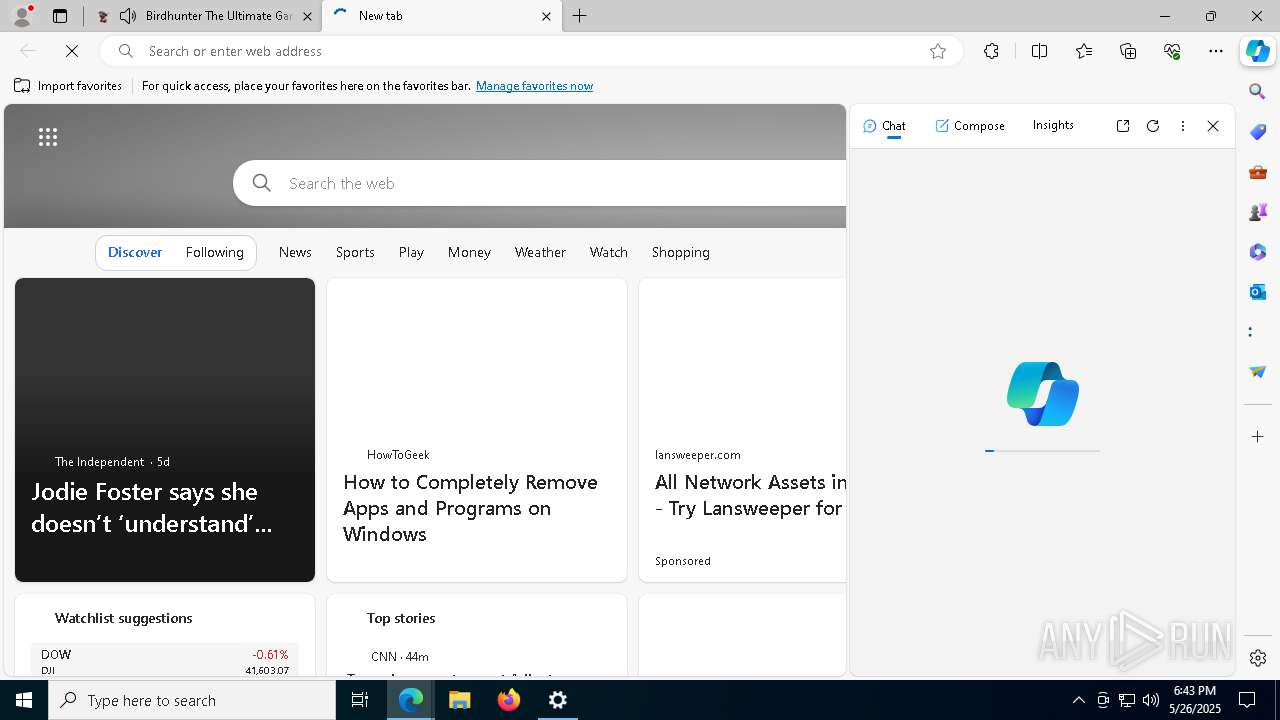Open Copilot pane in new window

click(x=1123, y=126)
